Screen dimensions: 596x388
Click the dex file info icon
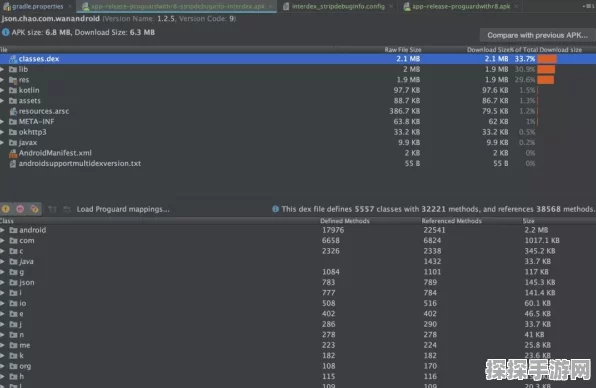[x=276, y=209]
